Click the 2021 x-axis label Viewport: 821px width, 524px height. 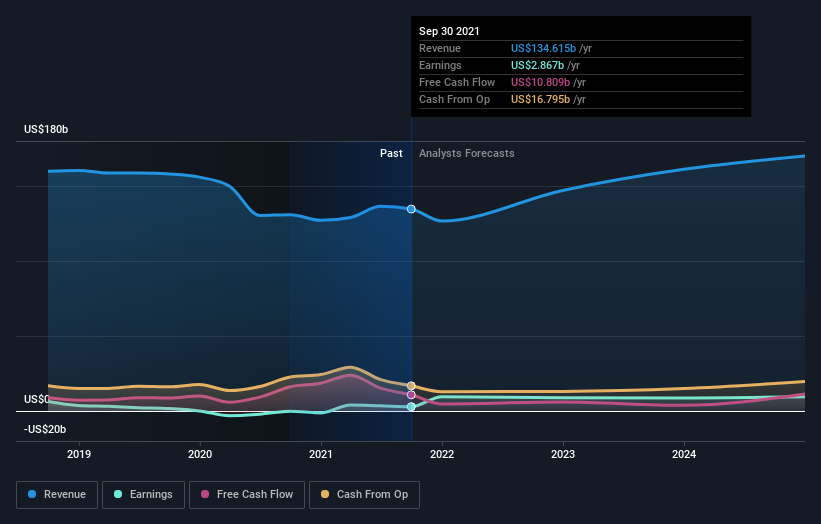click(321, 454)
